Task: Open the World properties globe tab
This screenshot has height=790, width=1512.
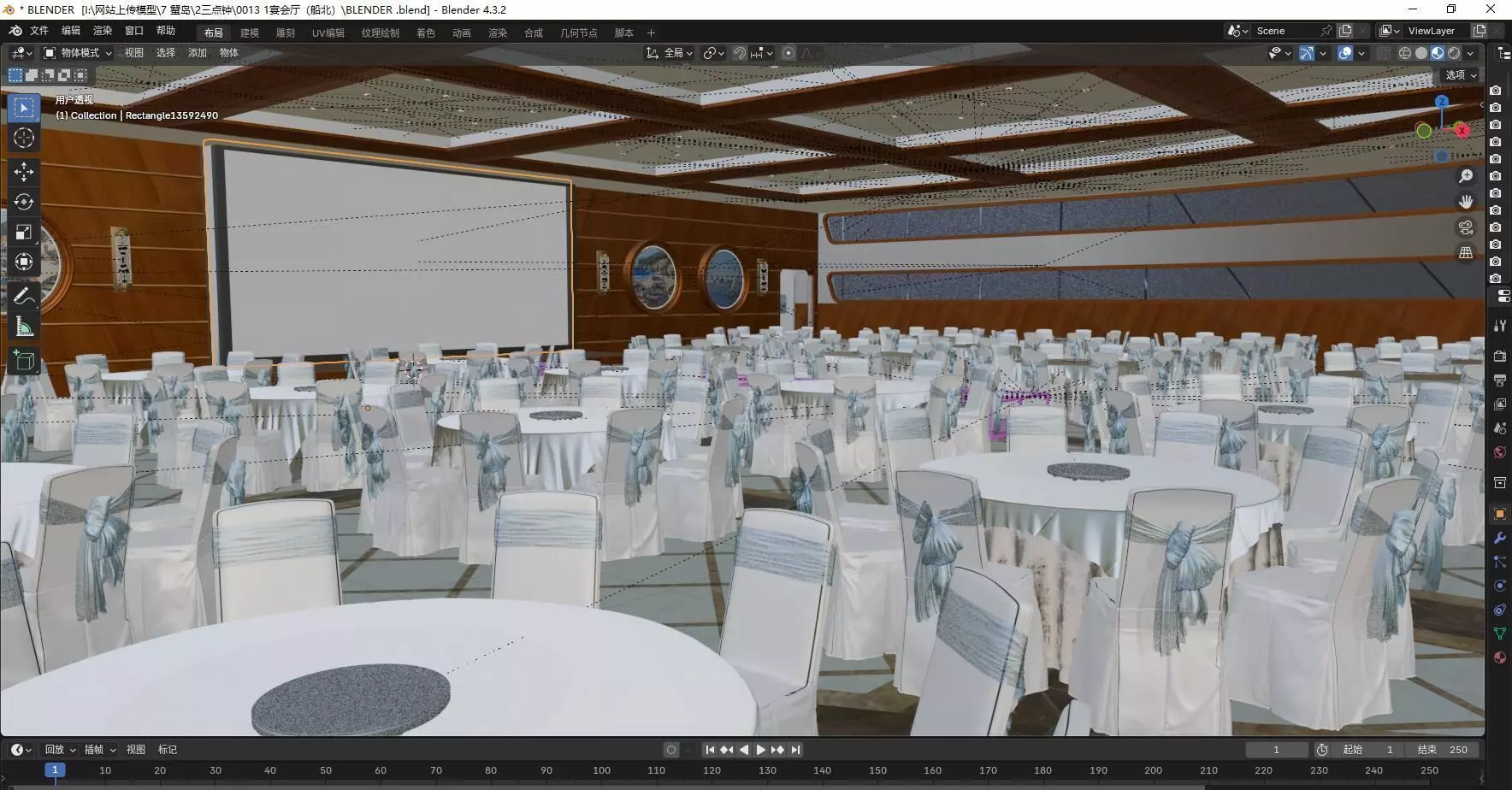Action: (1499, 452)
